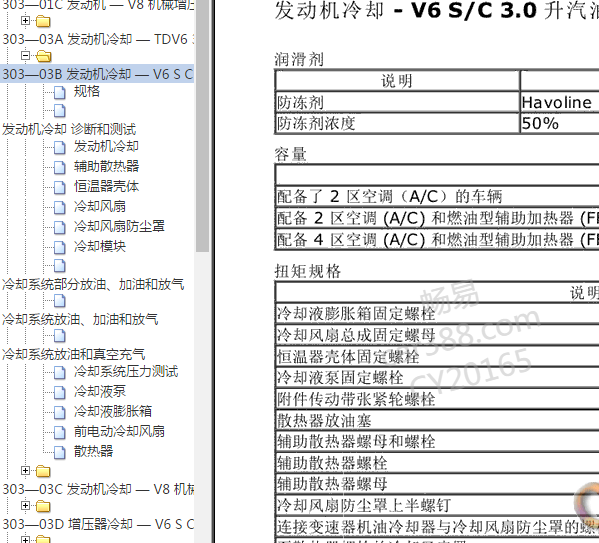
Task: Click the page icon beside 规格
Action: 60,92
